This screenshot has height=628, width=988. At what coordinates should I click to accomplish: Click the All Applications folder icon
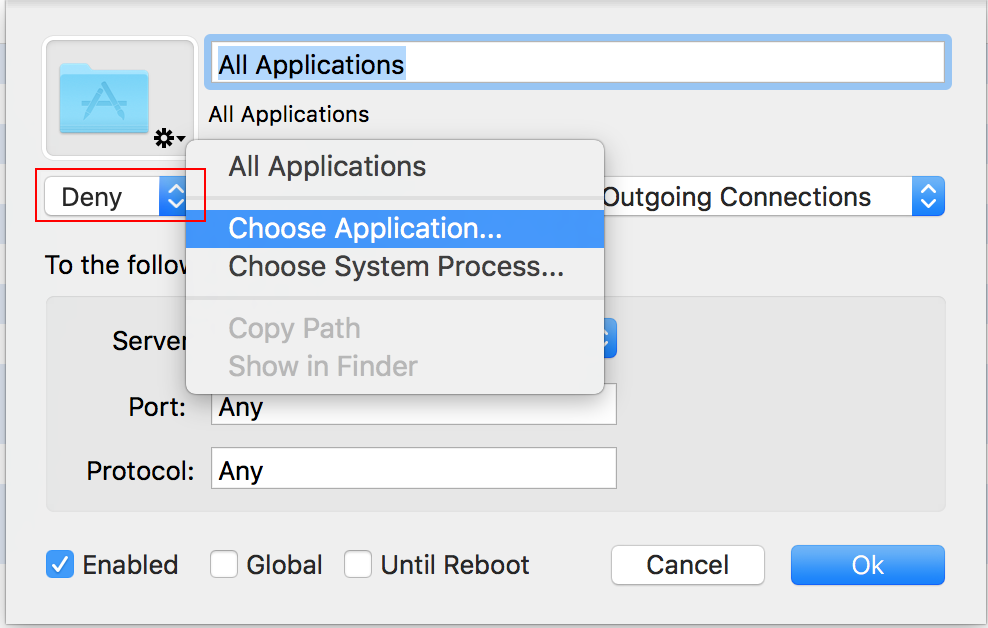point(104,97)
